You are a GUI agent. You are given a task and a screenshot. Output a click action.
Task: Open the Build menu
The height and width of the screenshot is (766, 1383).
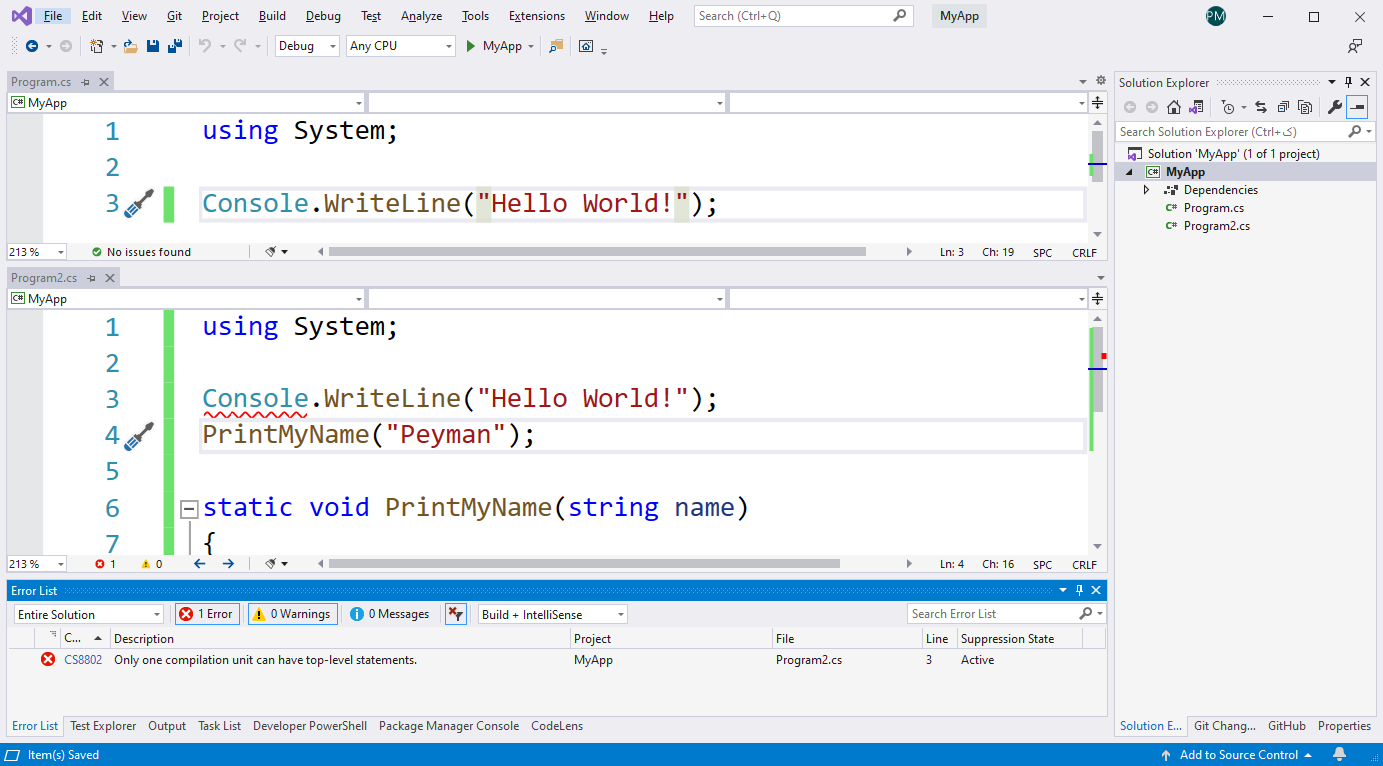pos(272,16)
